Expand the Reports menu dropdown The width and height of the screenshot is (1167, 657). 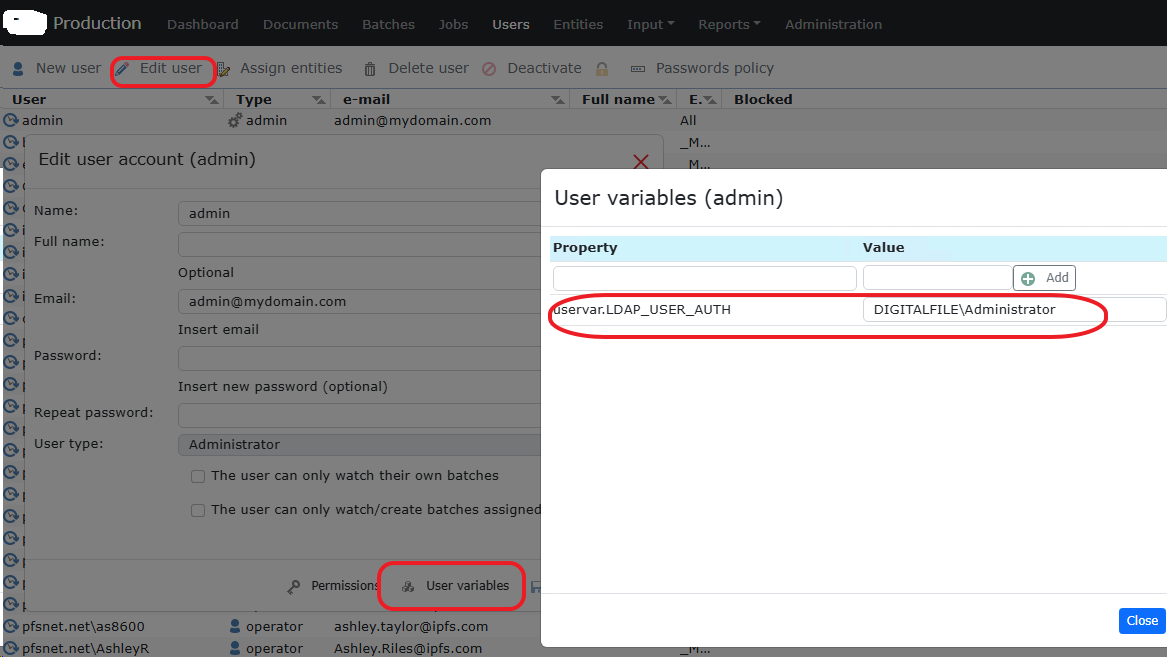click(x=729, y=24)
